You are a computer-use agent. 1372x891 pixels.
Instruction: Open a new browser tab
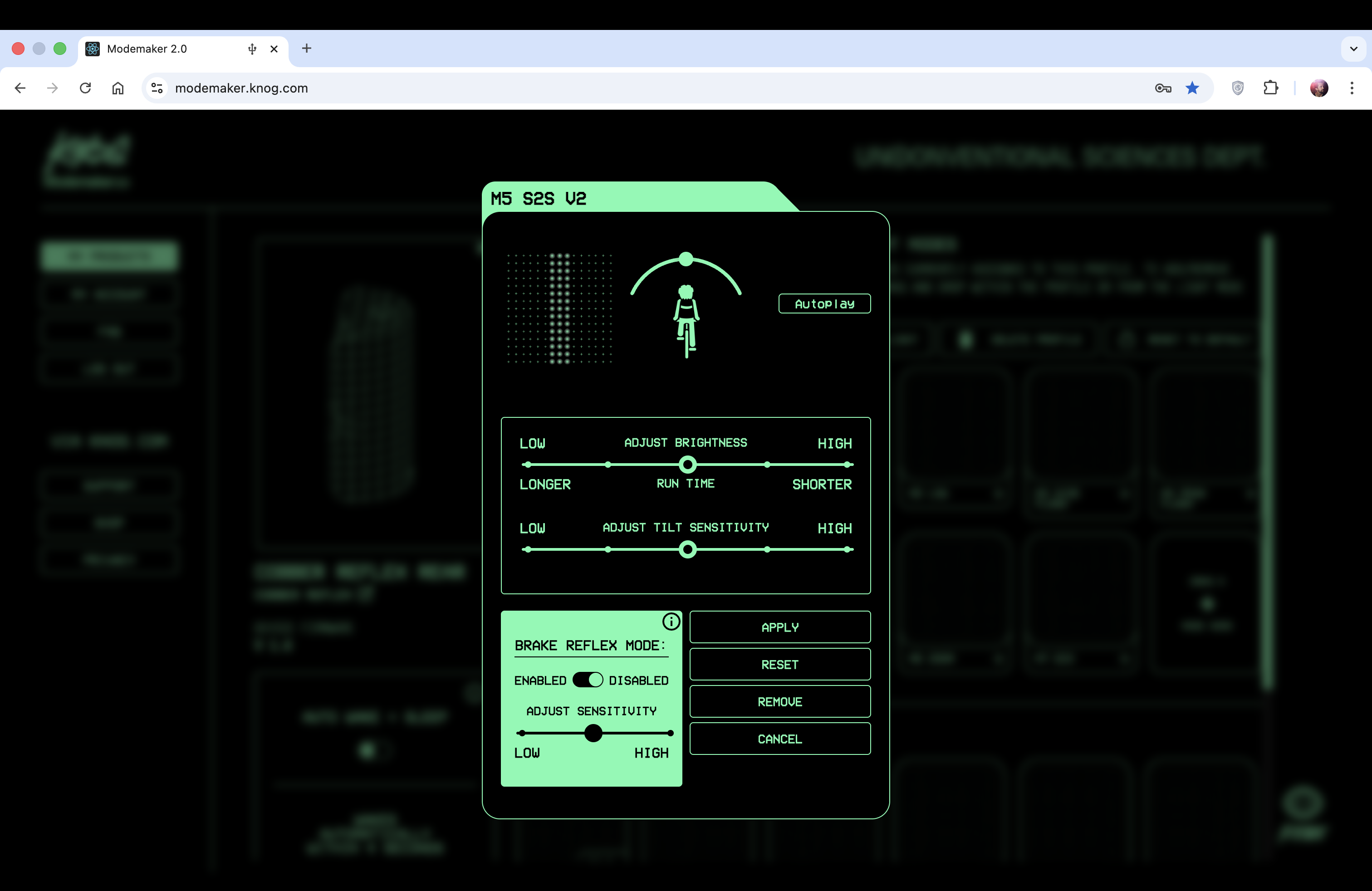306,49
